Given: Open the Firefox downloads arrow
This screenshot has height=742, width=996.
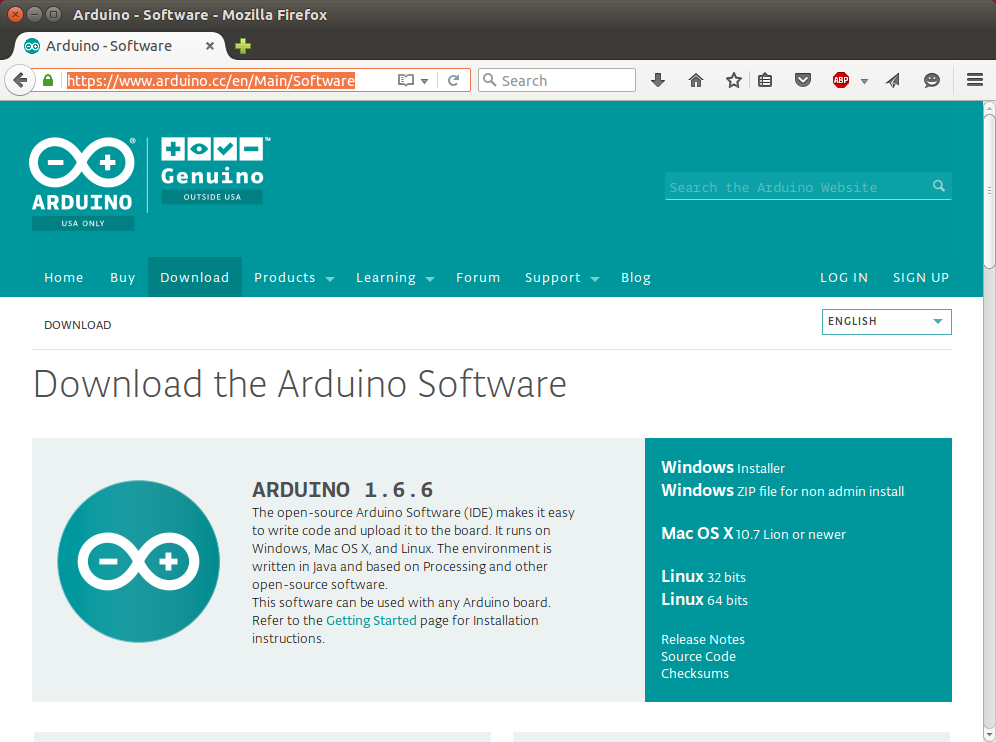Looking at the screenshot, I should tap(658, 80).
